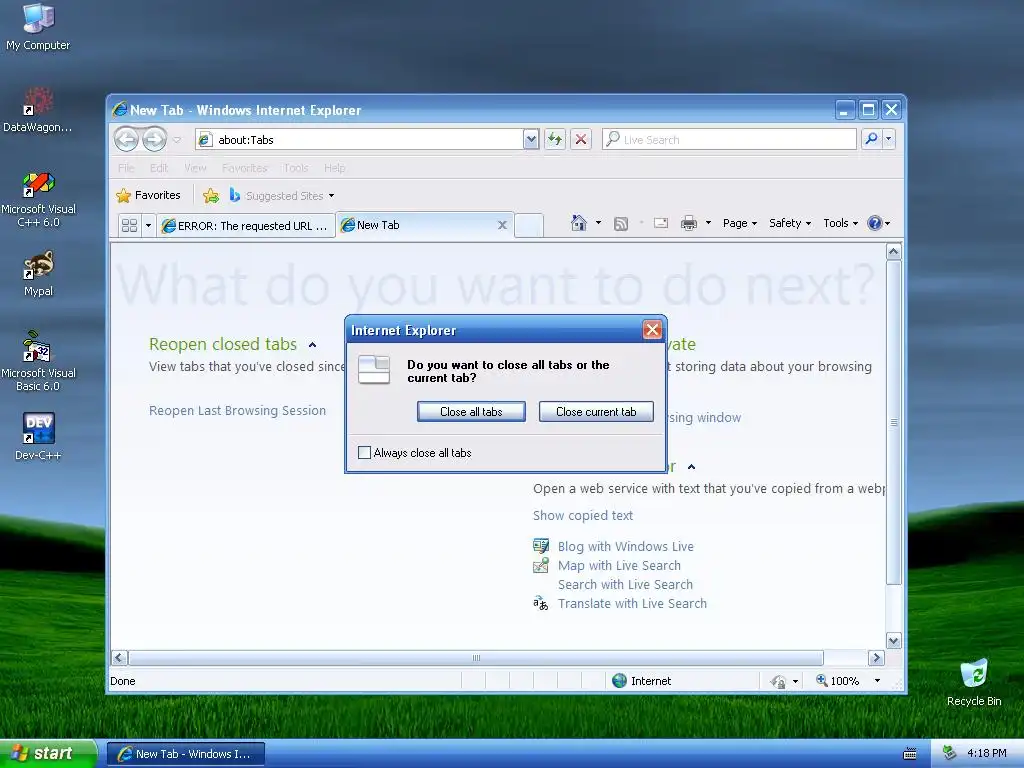Close the Internet Explorer dialog box
Viewport: 1024px width, 768px height.
[652, 330]
